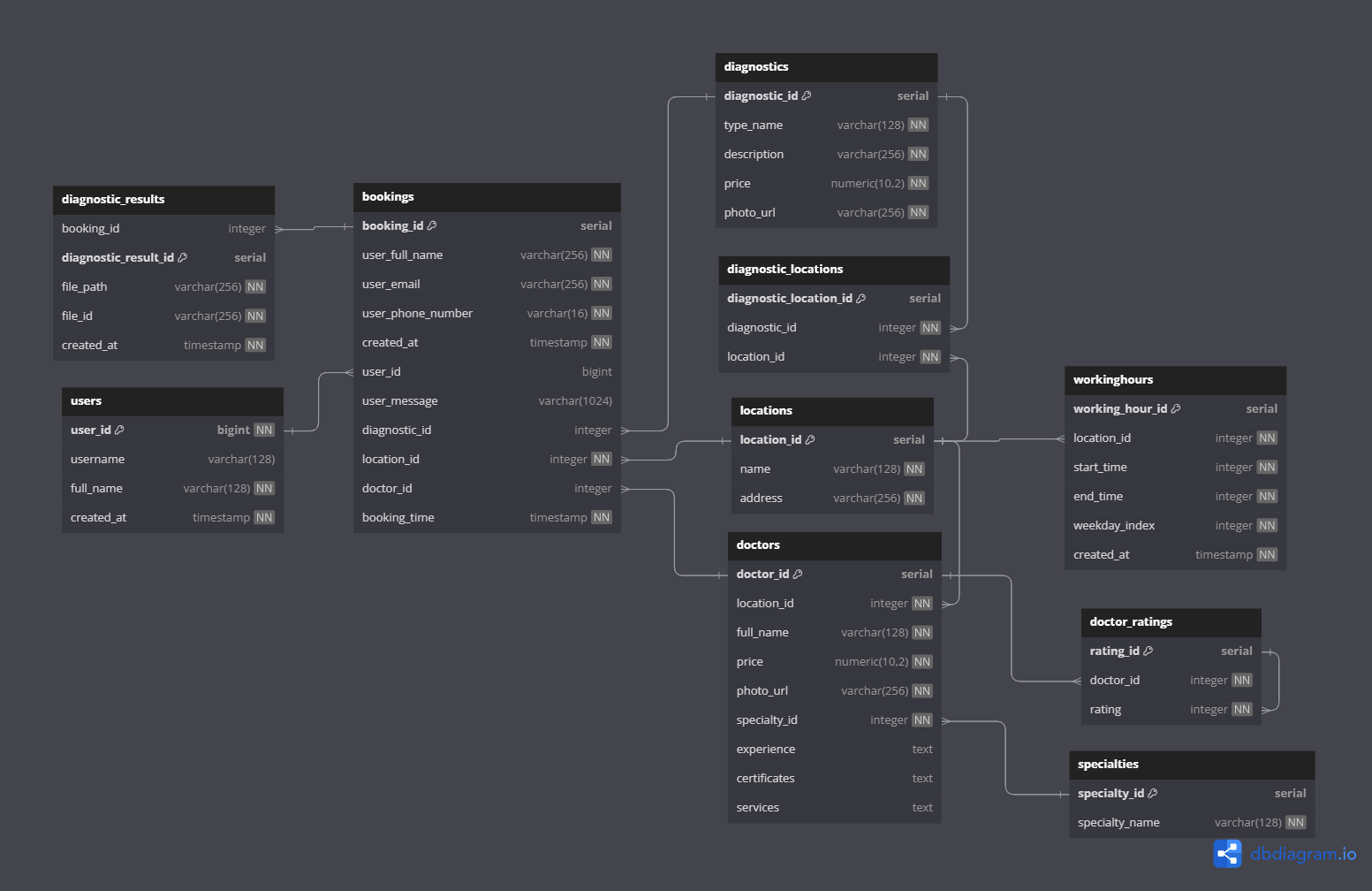Click the price row in diagnostics table
1372x891 pixels.
[826, 184]
